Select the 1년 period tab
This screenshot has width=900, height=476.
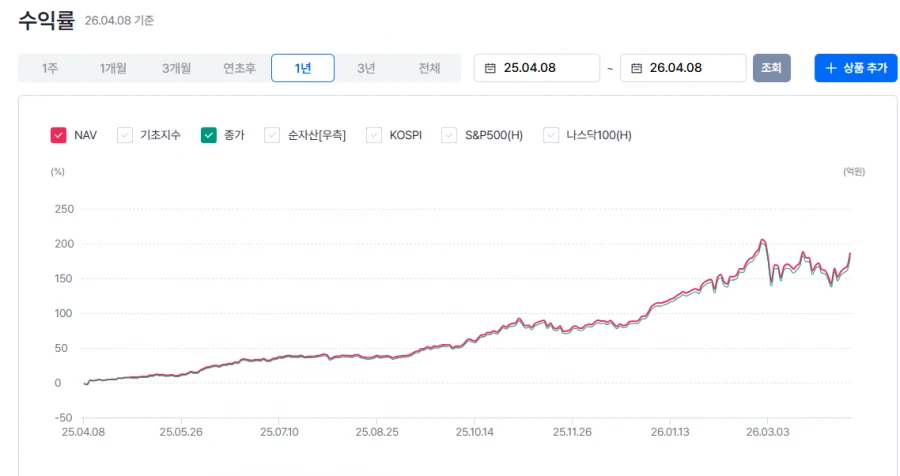302,68
